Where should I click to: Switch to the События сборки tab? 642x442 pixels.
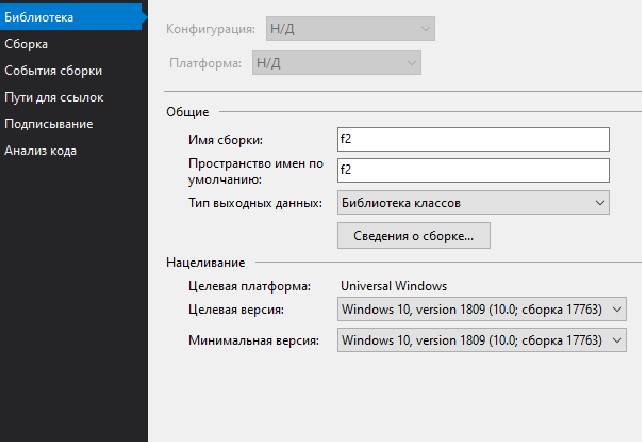pyautogui.click(x=53, y=71)
